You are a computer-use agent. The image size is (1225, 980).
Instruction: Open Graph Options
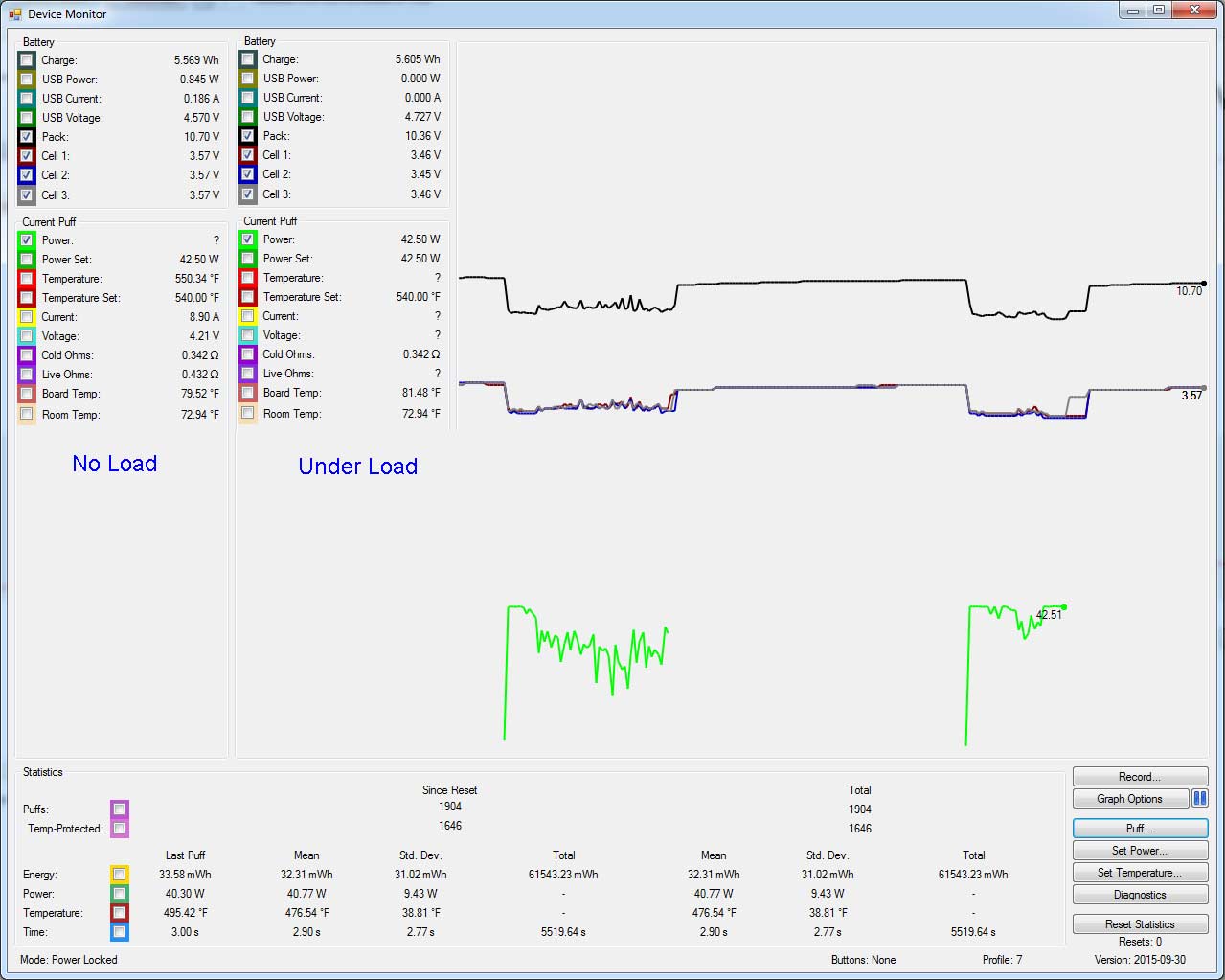tap(1129, 799)
